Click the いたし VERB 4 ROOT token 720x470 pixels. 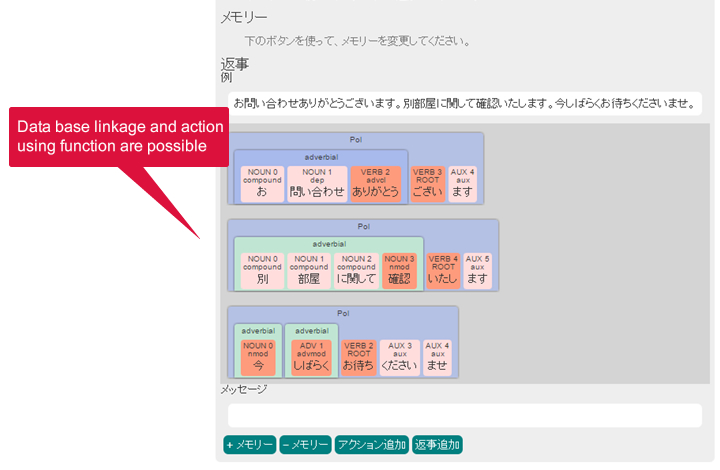443,271
